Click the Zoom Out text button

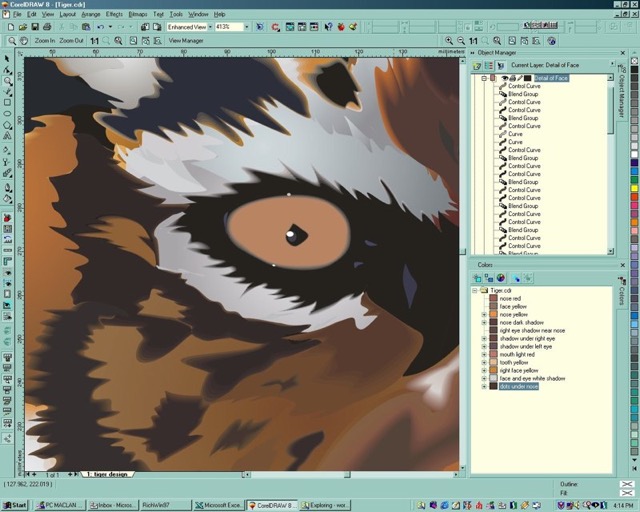[x=71, y=41]
